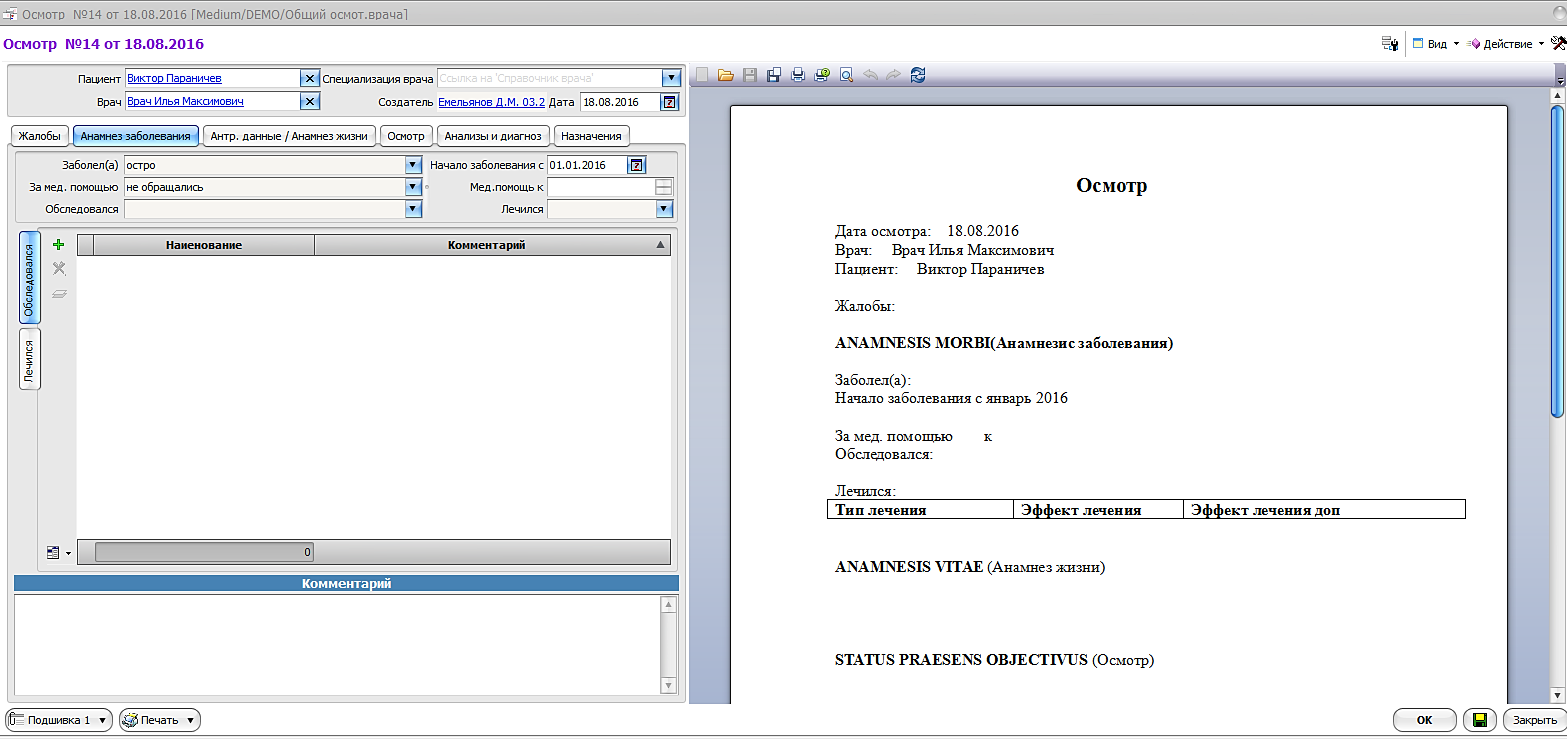The image size is (1567, 739).
Task: Open print preview magnifier icon
Action: coord(846,75)
